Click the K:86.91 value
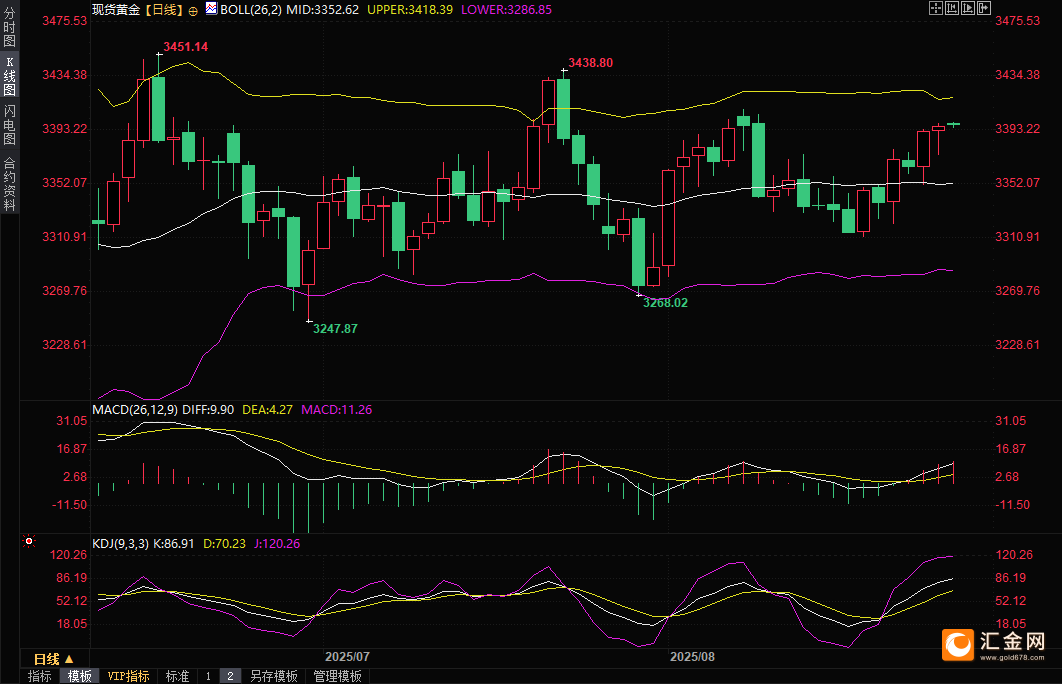The image size is (1062, 684). [174, 544]
